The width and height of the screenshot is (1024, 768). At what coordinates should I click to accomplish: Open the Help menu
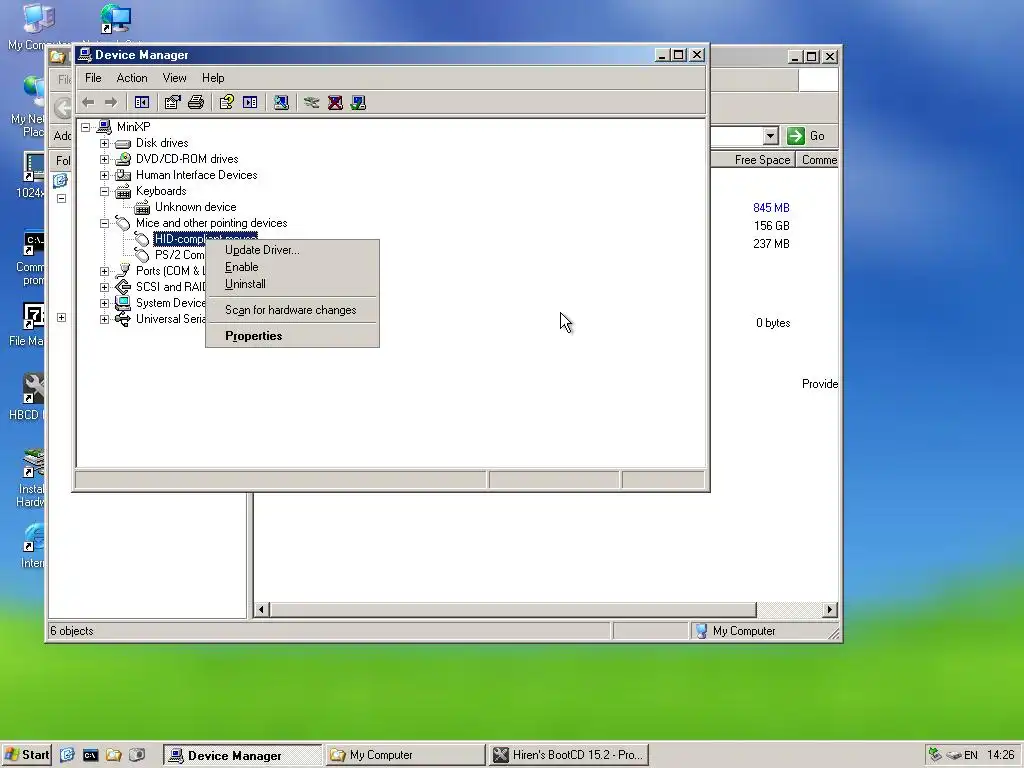click(x=213, y=78)
